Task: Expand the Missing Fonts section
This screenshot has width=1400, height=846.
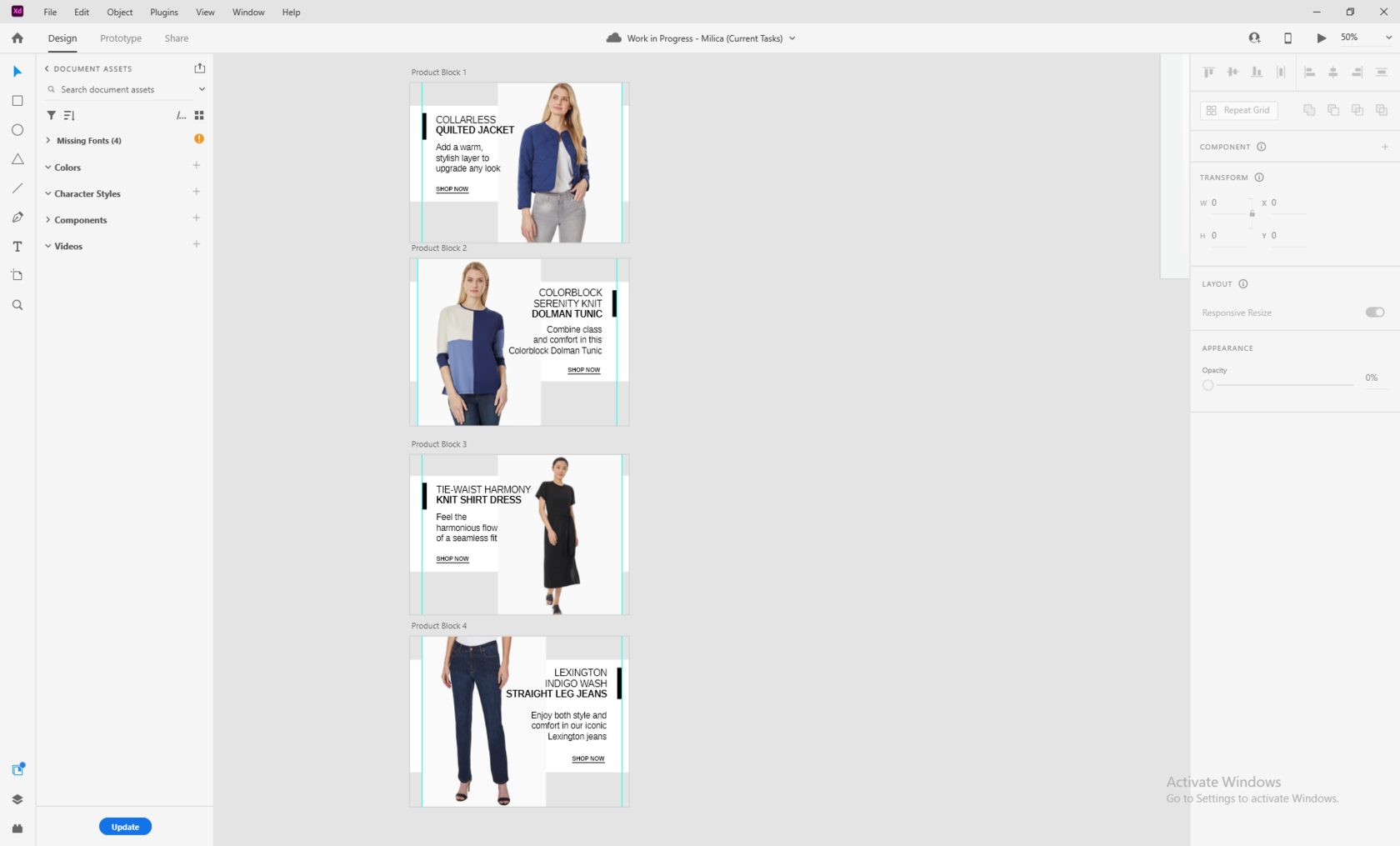Action: click(x=48, y=140)
